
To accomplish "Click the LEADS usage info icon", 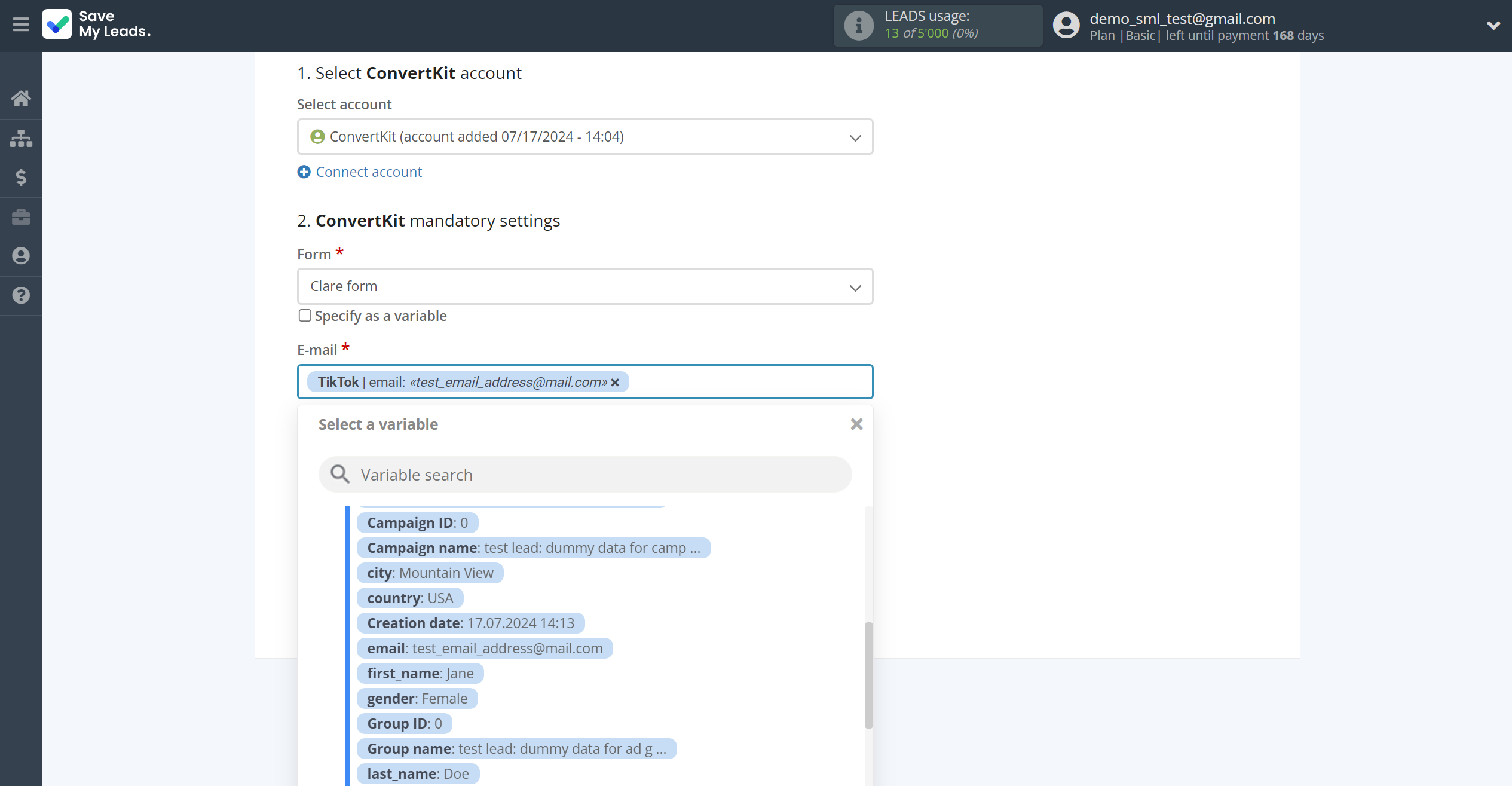I will pyautogui.click(x=859, y=26).
